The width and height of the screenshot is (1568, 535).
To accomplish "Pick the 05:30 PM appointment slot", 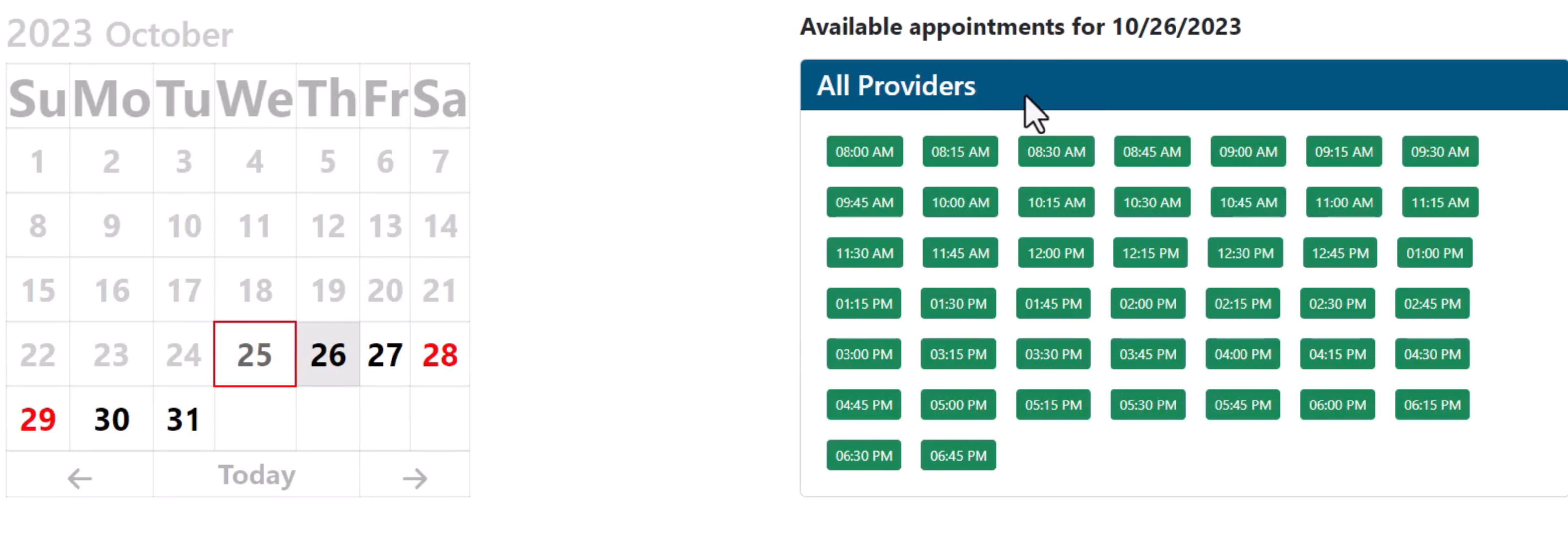I will coord(1148,405).
